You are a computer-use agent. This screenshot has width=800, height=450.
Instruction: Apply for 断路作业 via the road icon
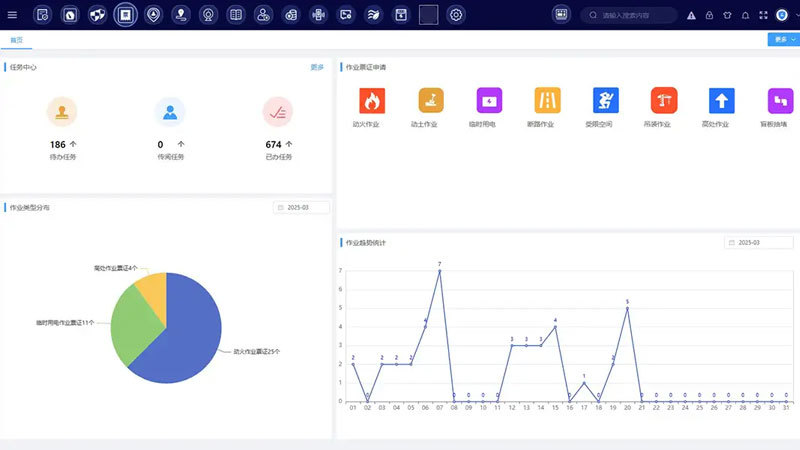pyautogui.click(x=547, y=101)
